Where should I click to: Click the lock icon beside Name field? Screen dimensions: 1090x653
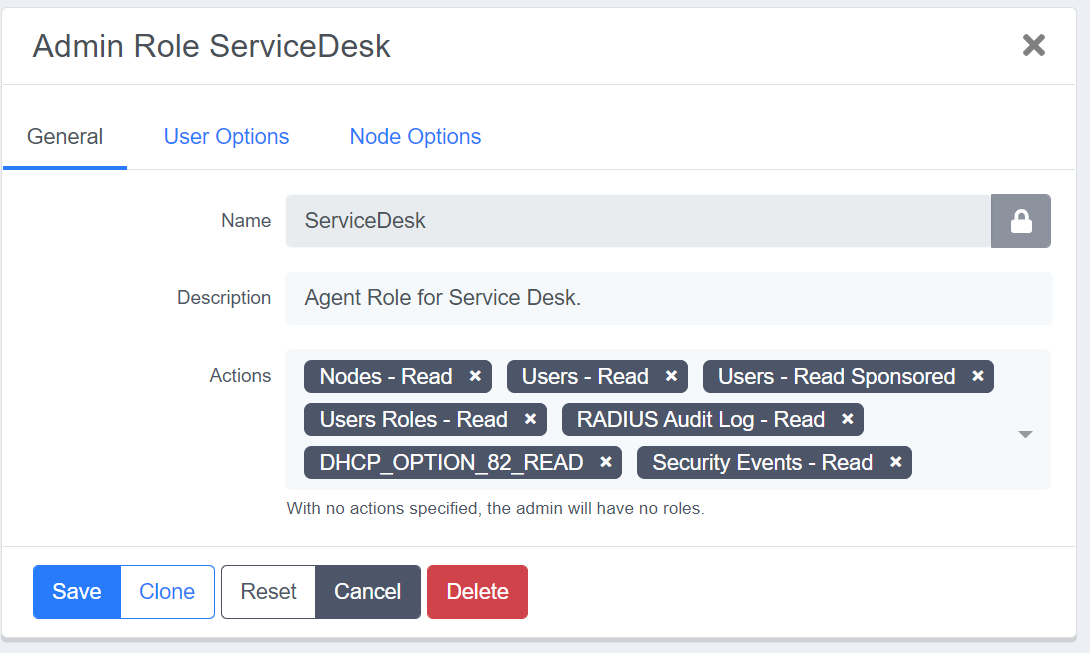1020,221
